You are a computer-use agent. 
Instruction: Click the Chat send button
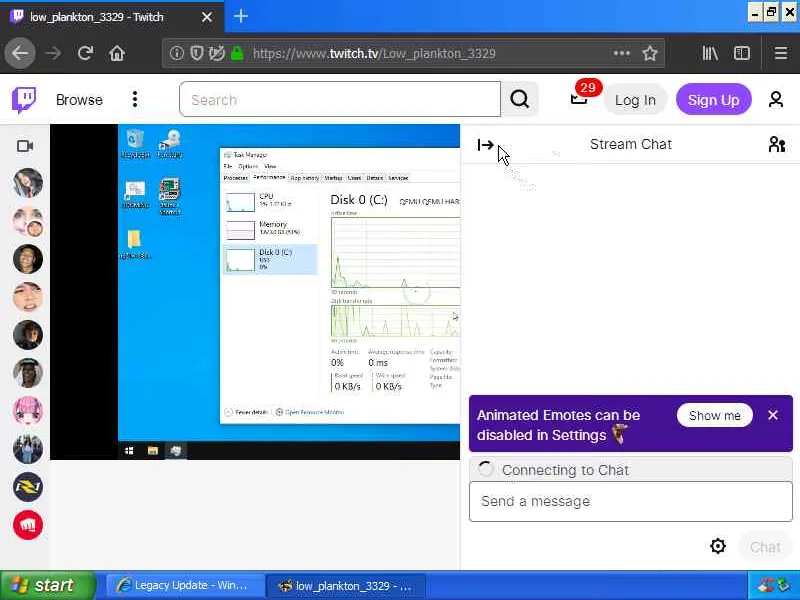pos(765,547)
